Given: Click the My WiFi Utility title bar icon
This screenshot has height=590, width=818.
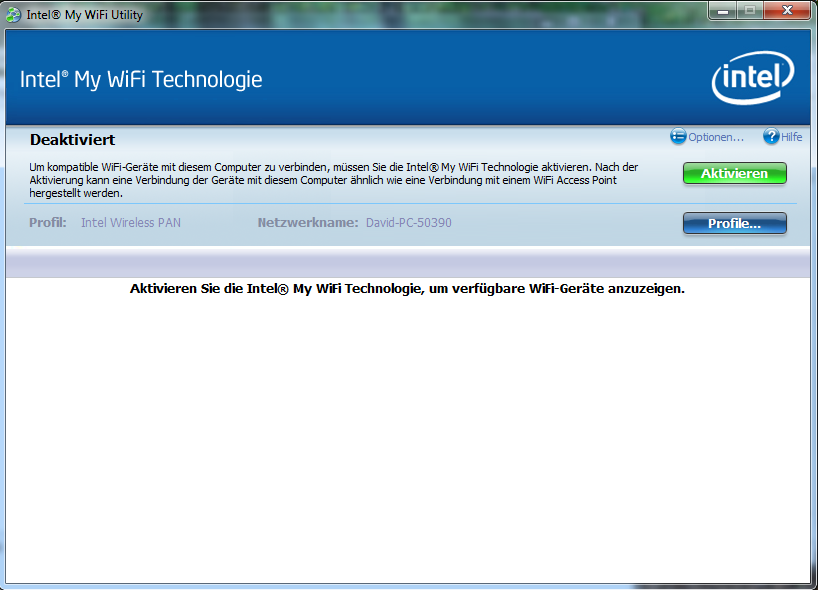Looking at the screenshot, I should [13, 15].
